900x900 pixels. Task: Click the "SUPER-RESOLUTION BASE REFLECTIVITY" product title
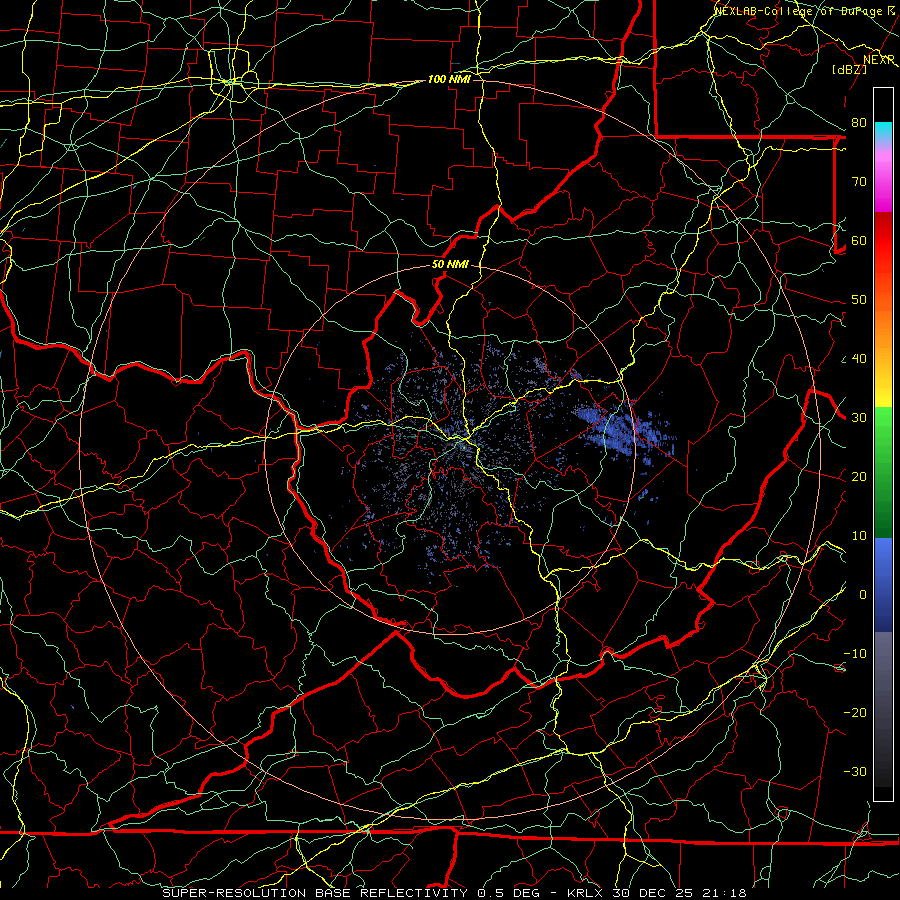[315, 893]
